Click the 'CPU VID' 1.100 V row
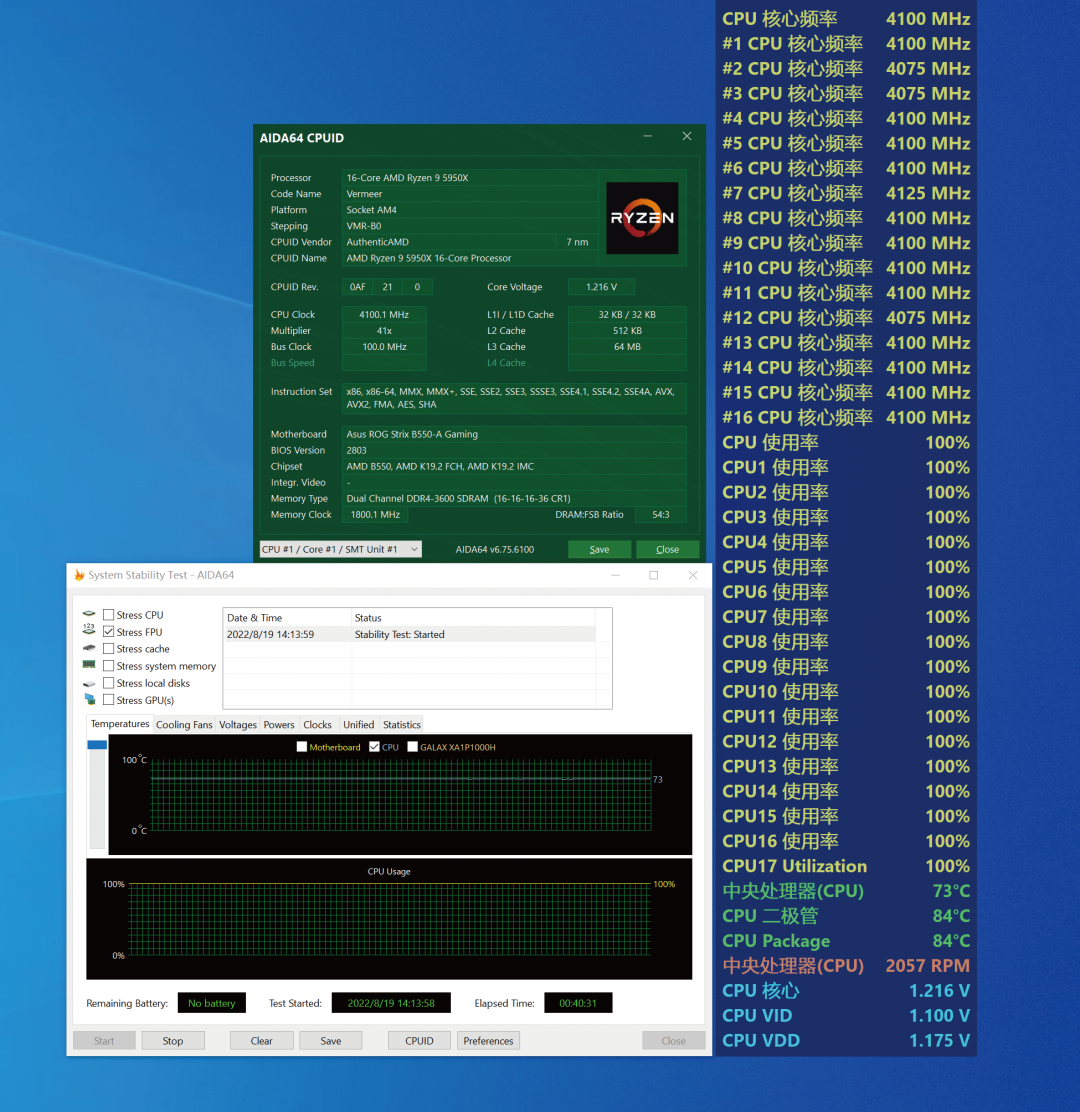Screen dimensions: 1080x1112 click(x=846, y=1015)
